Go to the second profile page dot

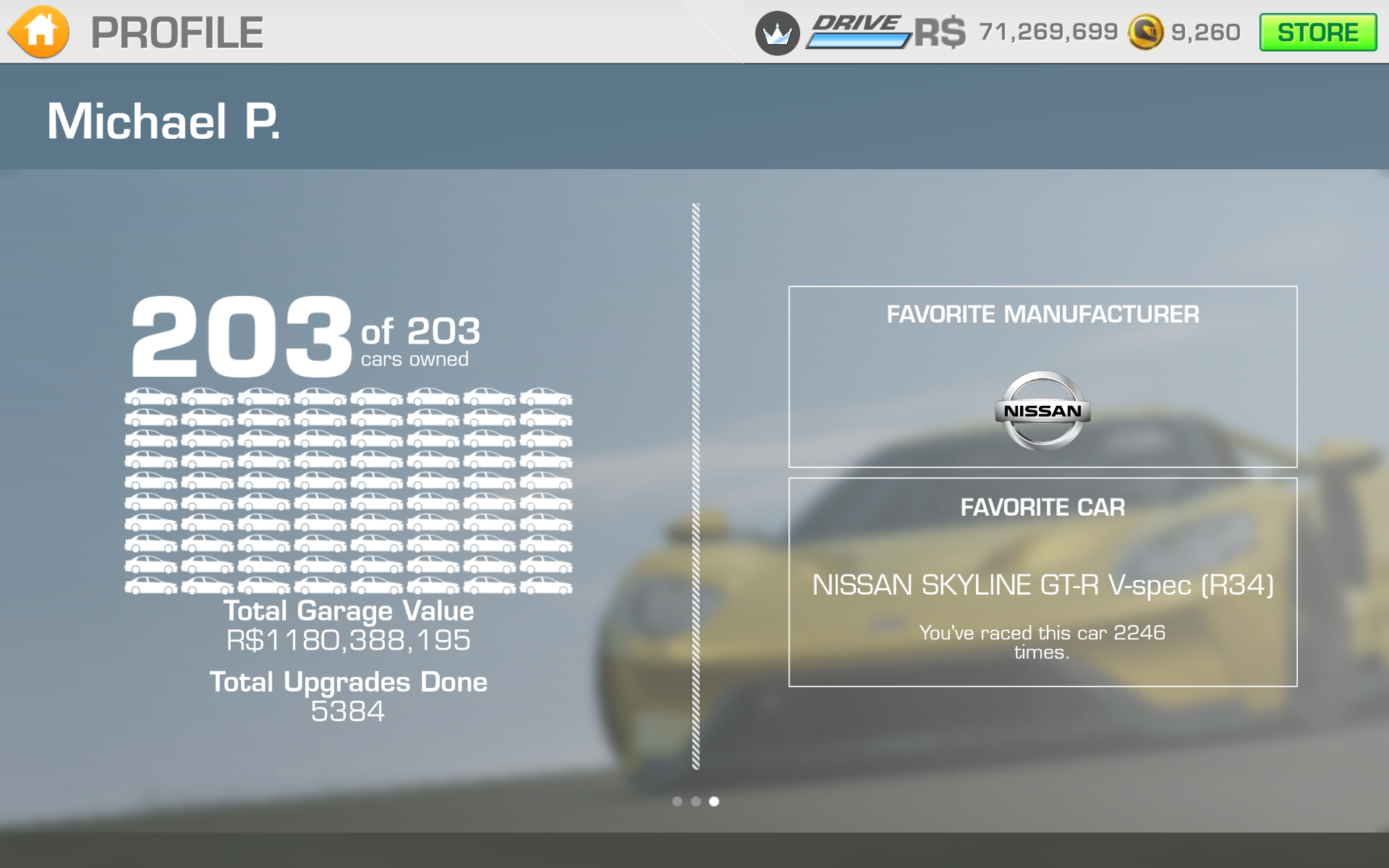coord(696,801)
